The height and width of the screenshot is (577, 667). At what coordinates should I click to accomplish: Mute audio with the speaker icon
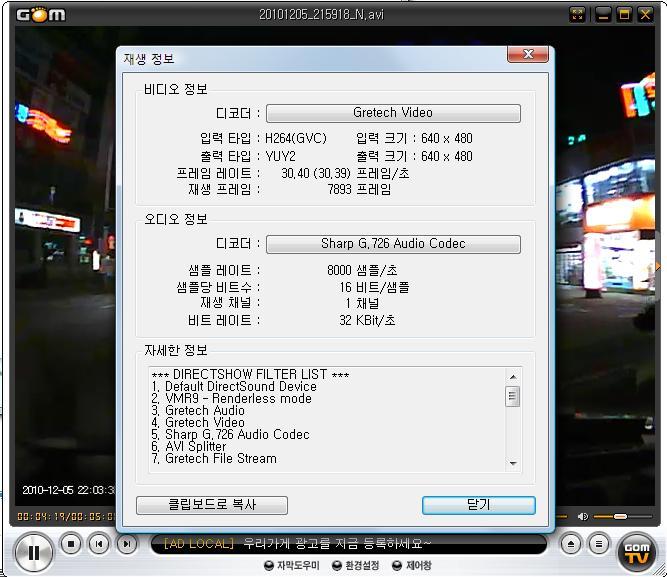[583, 516]
